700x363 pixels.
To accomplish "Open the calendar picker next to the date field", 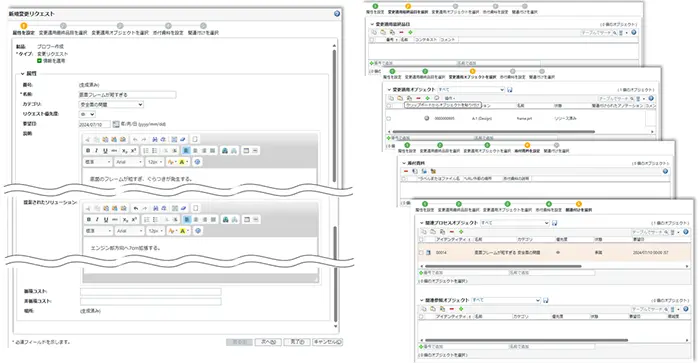I will 116,124.
